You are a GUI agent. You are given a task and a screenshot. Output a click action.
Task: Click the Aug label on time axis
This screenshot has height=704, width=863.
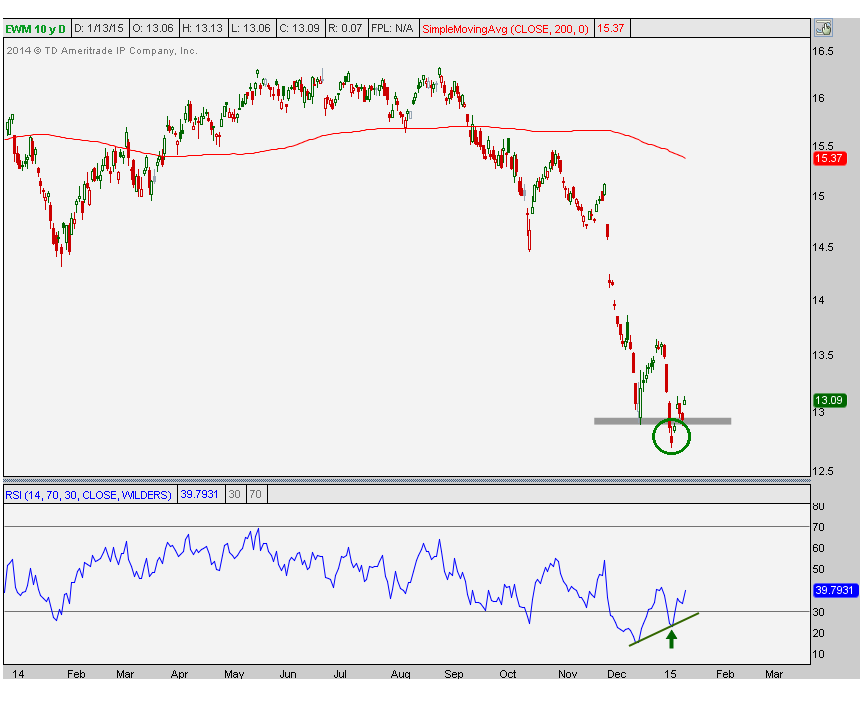pyautogui.click(x=400, y=674)
